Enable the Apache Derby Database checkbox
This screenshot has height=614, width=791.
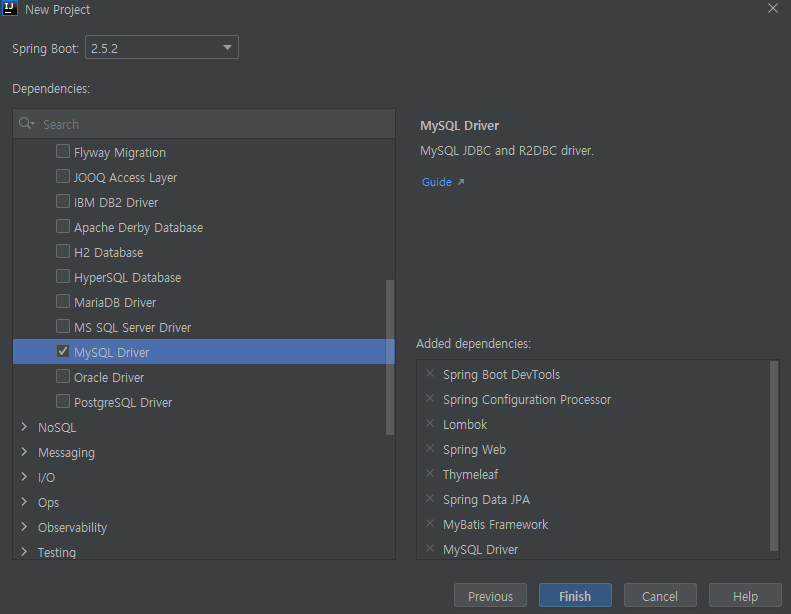coord(63,227)
